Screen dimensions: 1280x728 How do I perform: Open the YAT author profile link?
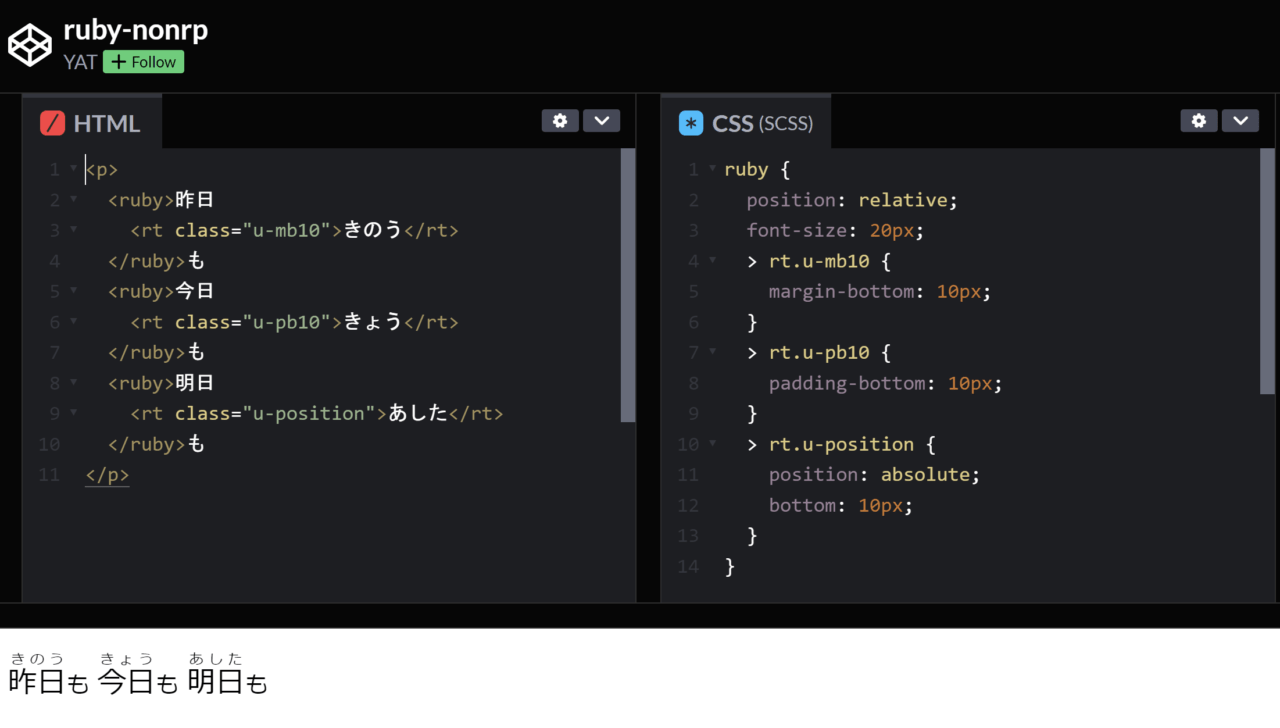pos(80,62)
